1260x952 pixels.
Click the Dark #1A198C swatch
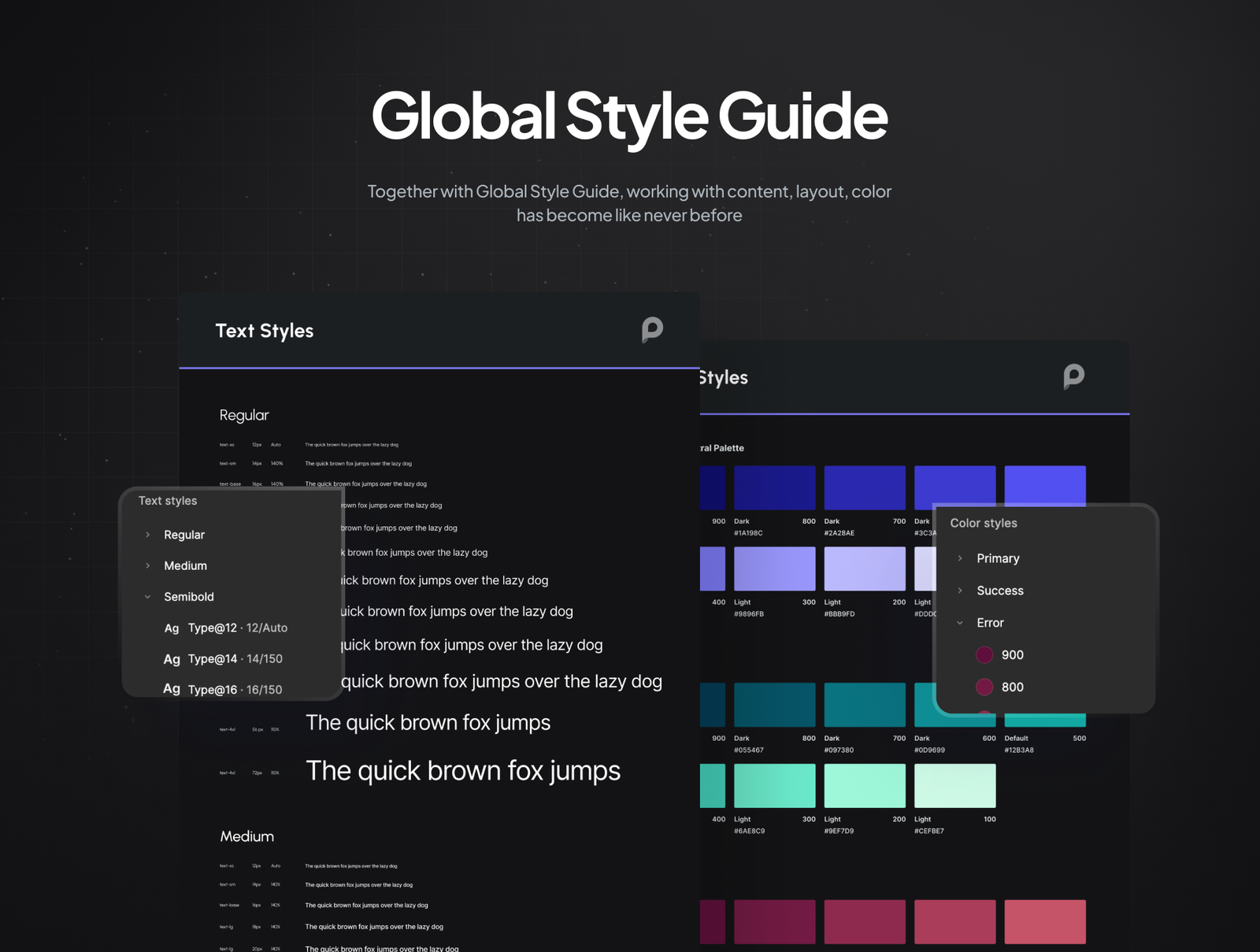click(773, 487)
